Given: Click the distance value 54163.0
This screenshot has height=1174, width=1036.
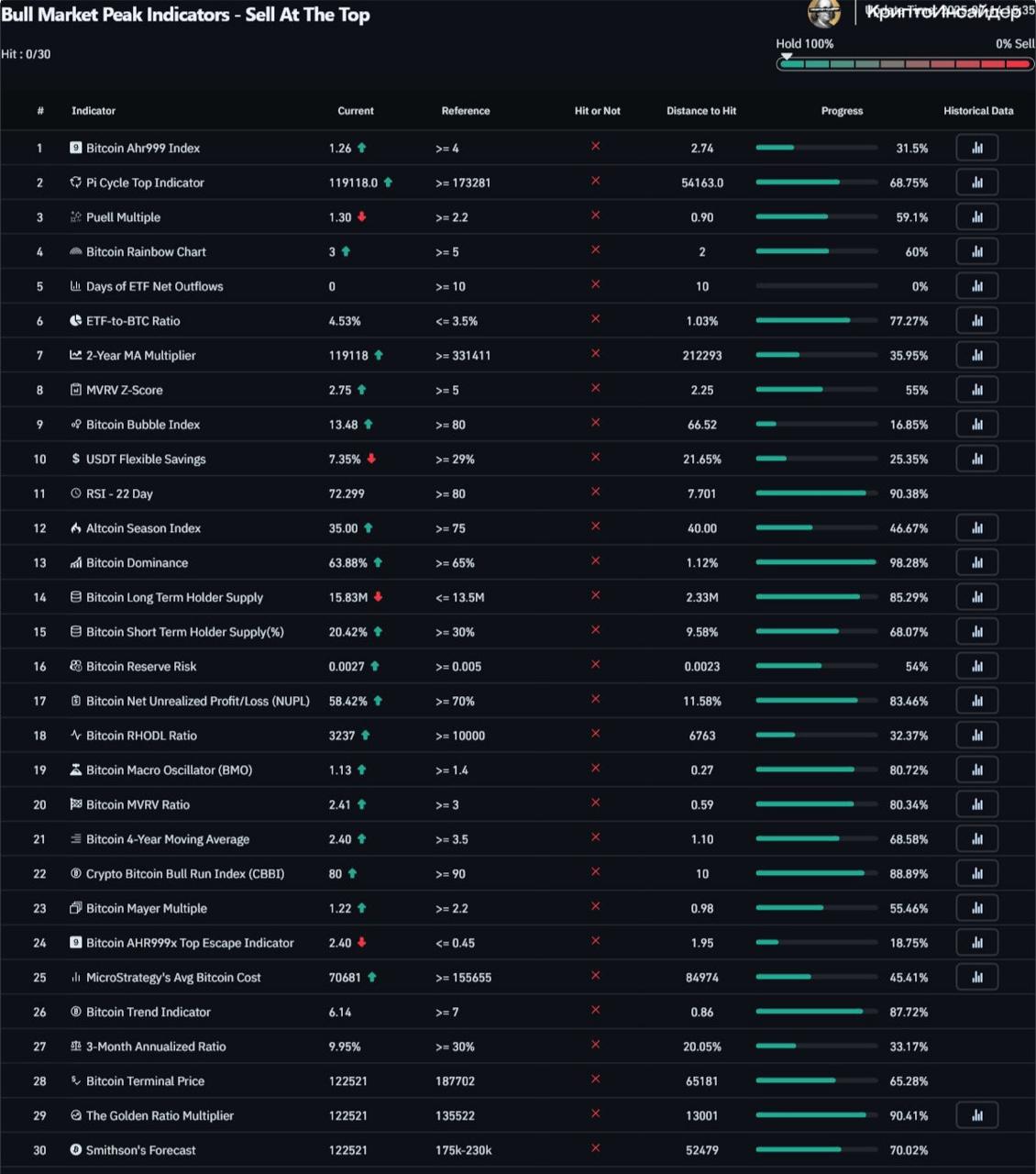Looking at the screenshot, I should [702, 183].
